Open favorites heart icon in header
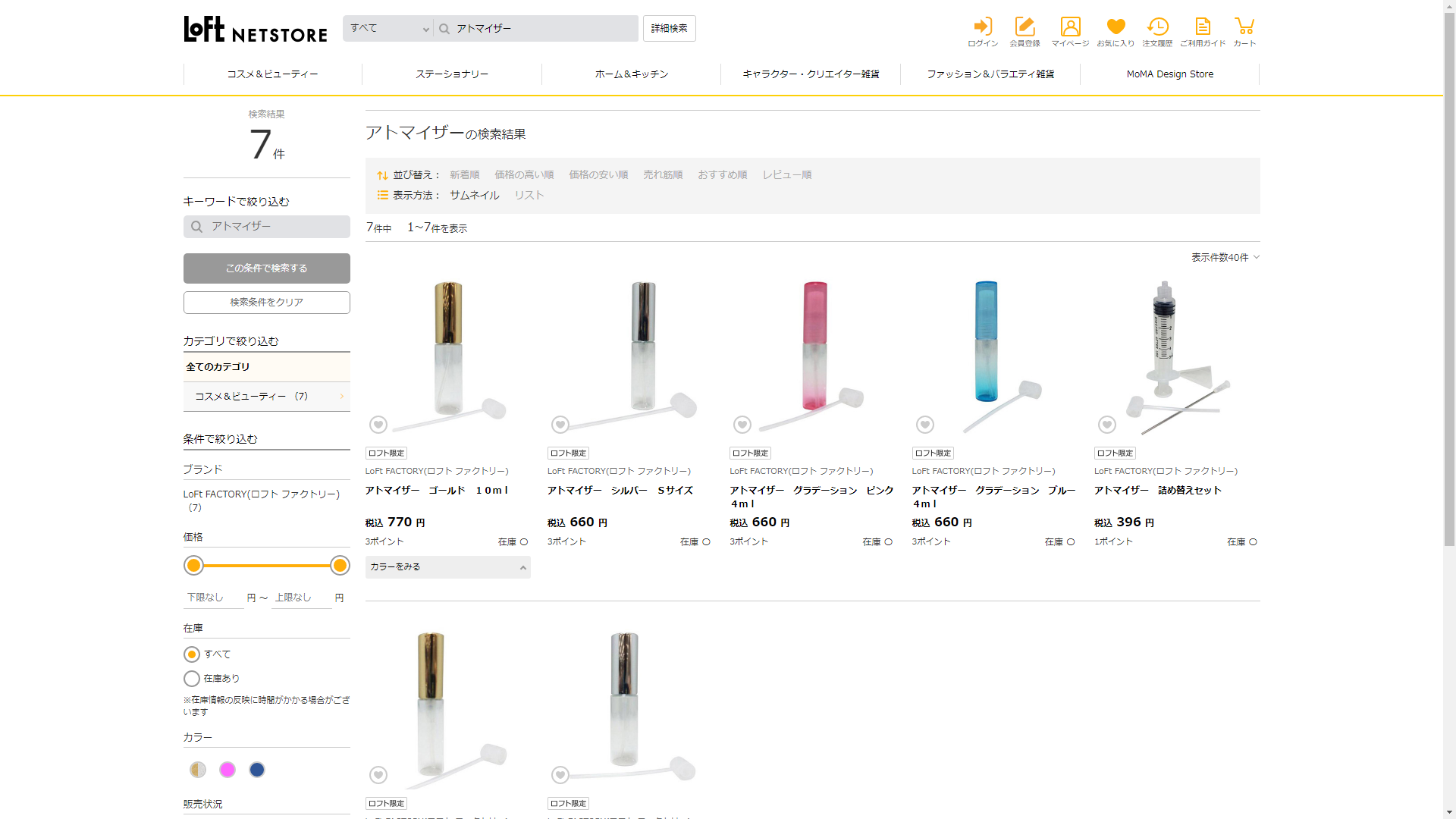 click(x=1116, y=32)
